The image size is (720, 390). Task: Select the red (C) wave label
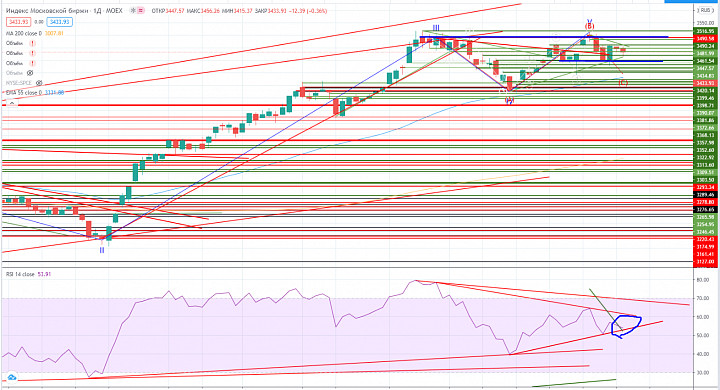[623, 83]
